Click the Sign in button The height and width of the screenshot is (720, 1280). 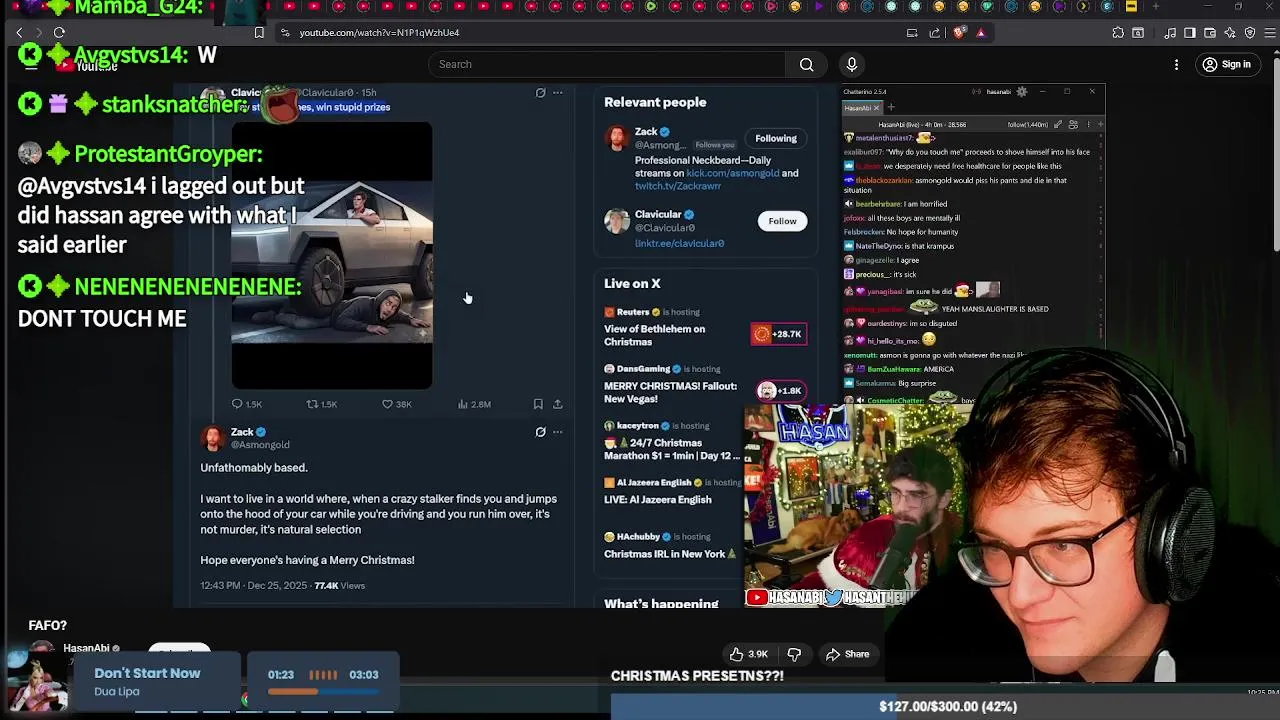coord(1227,65)
